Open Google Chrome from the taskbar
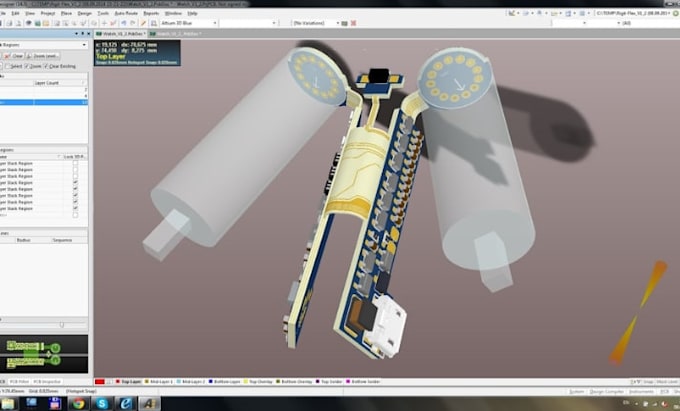 point(78,404)
